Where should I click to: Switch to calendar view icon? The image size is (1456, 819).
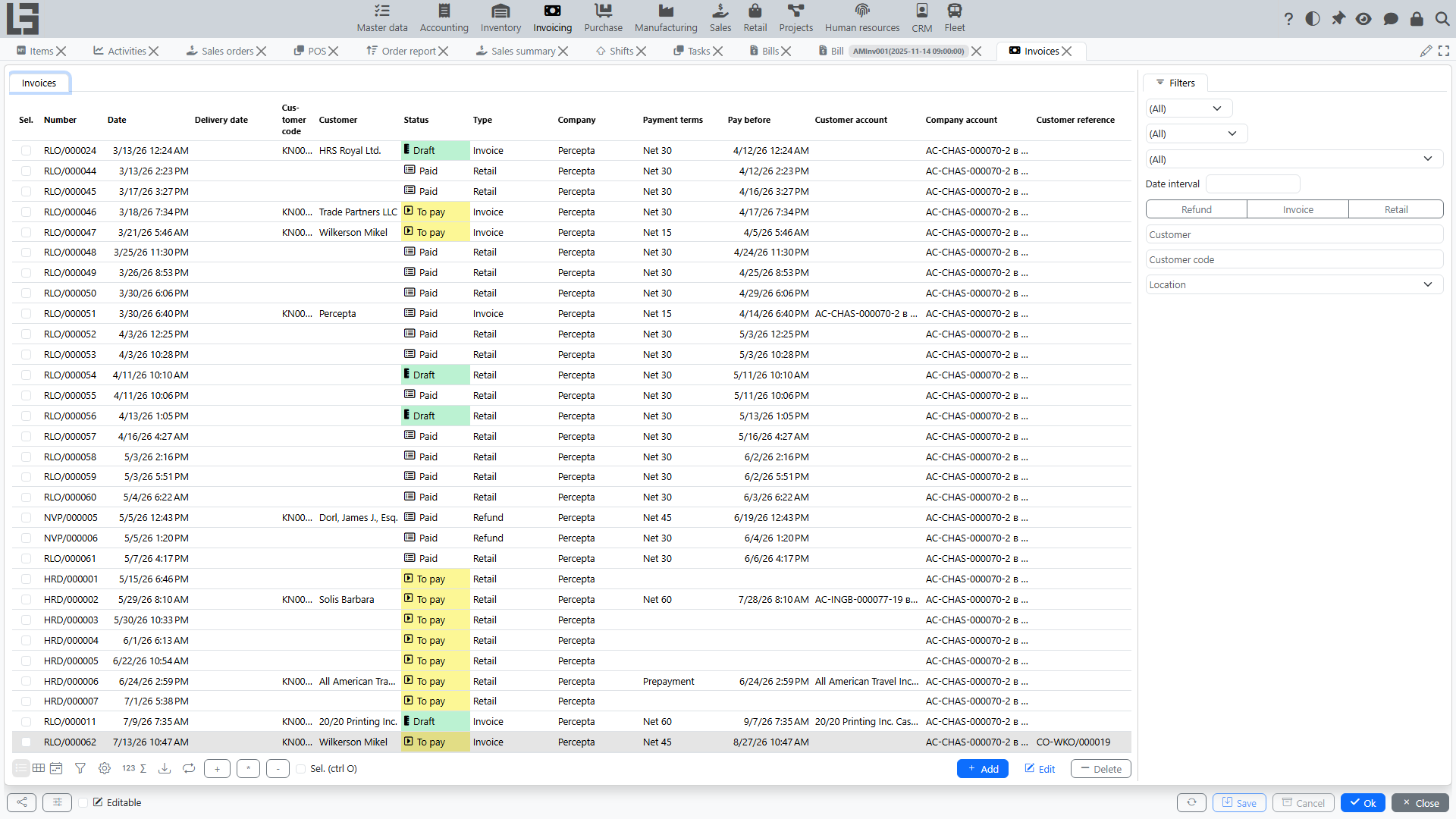56,768
